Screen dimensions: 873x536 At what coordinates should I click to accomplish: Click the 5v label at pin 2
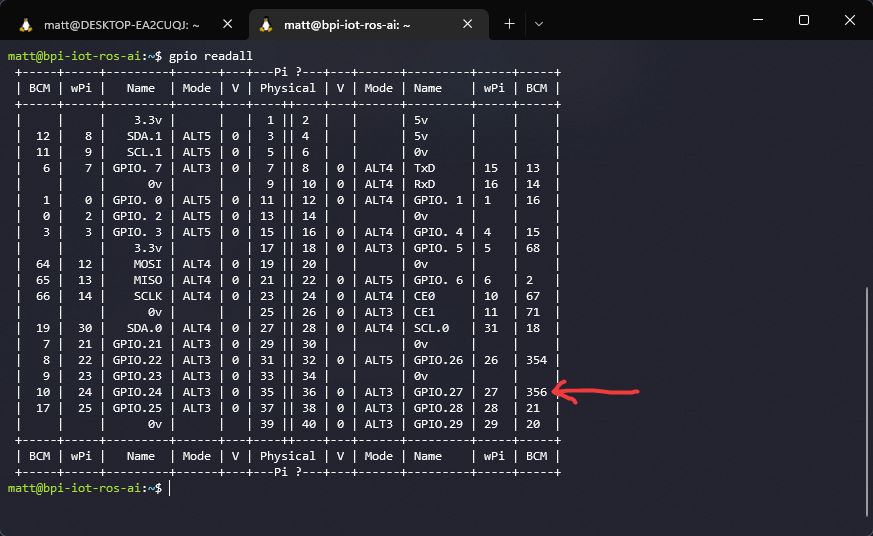click(420, 120)
